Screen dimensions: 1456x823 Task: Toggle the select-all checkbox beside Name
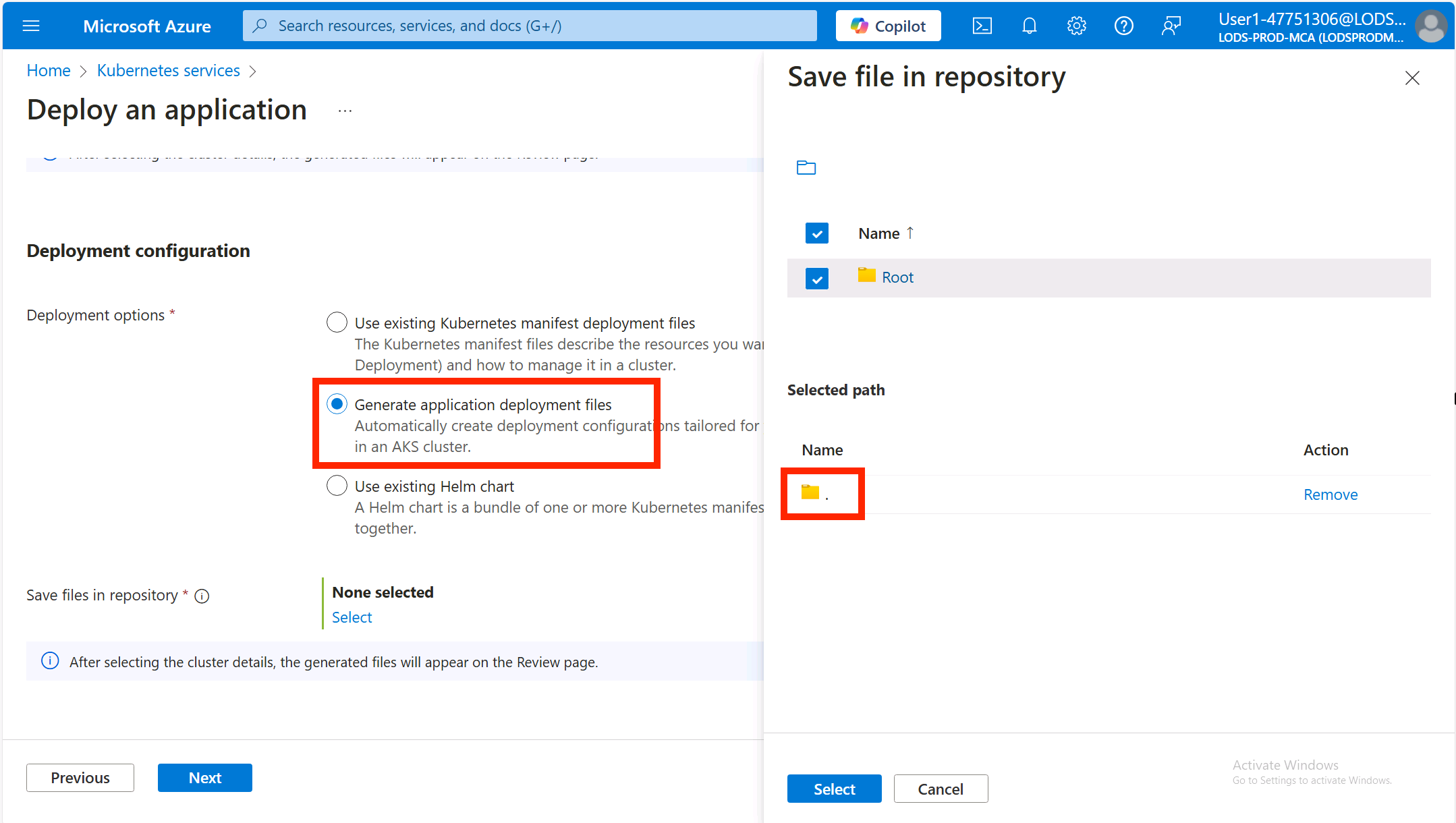point(817,233)
